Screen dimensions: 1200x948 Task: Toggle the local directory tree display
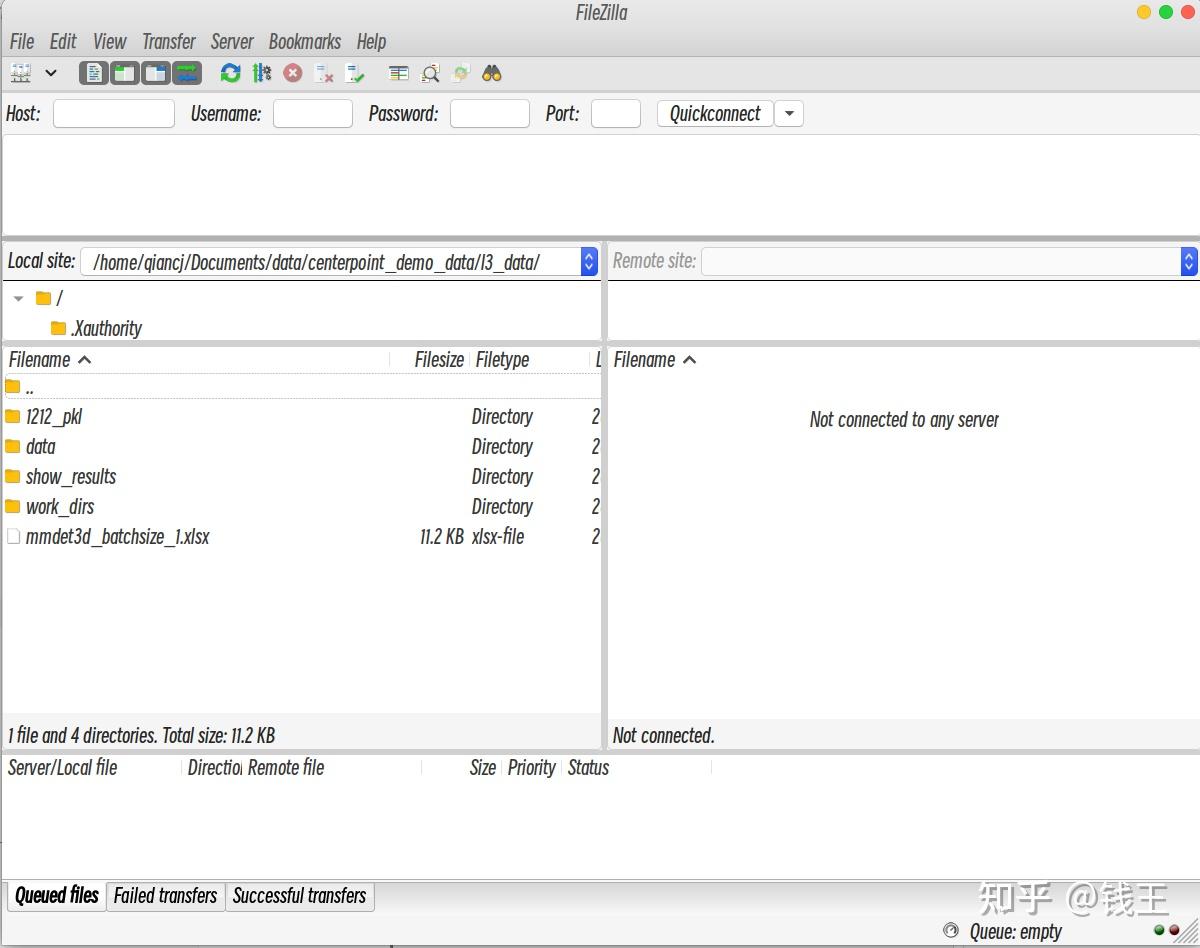point(124,73)
